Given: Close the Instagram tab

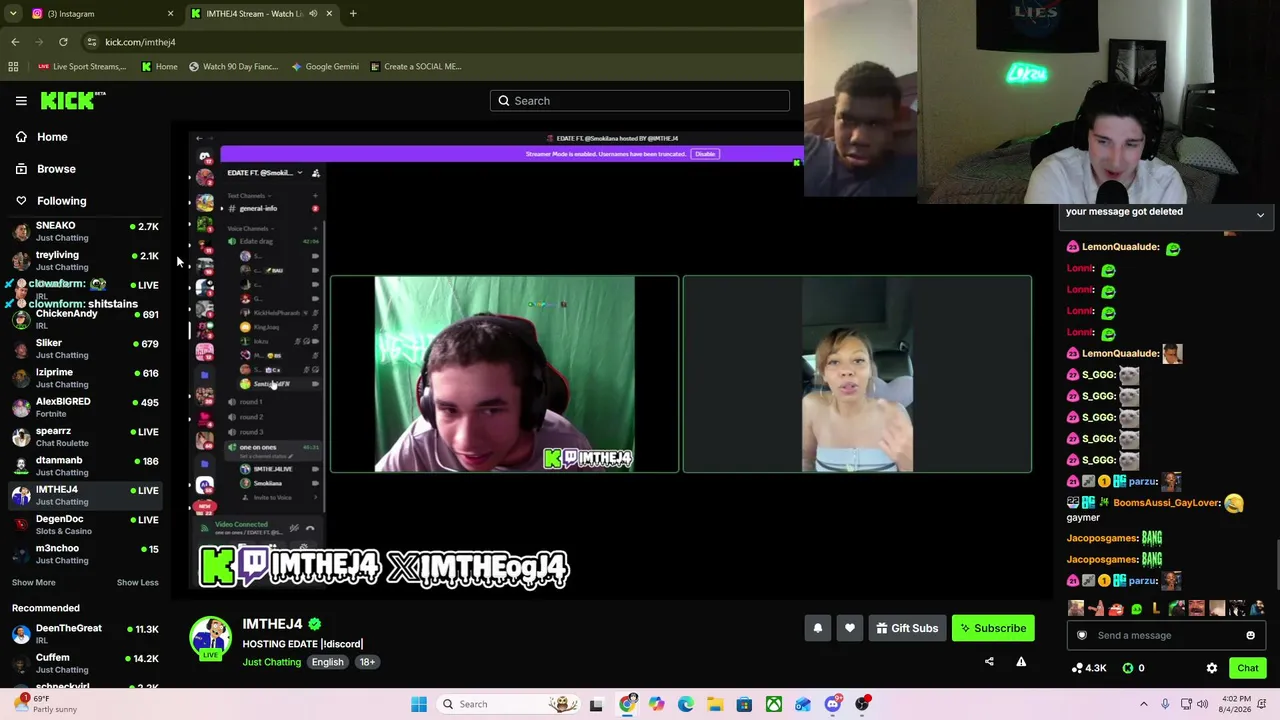Looking at the screenshot, I should [170, 14].
